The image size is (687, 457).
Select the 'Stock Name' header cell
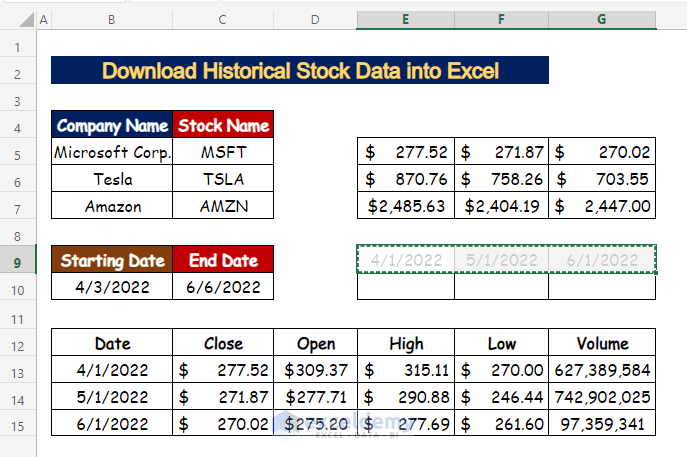[223, 125]
